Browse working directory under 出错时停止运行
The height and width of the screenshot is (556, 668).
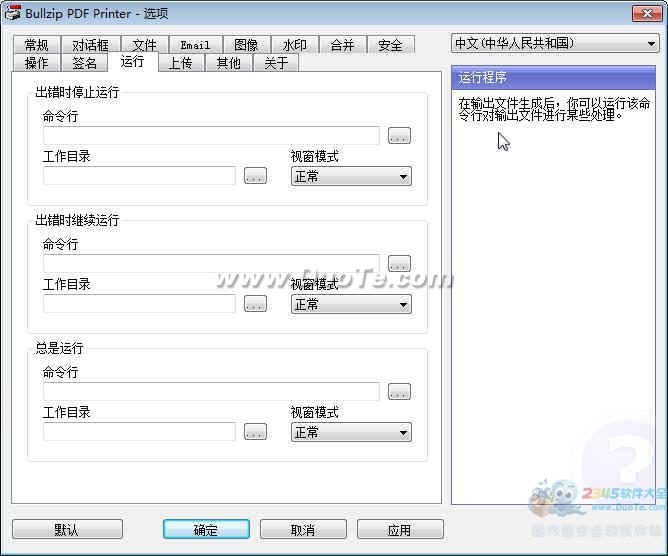(x=255, y=176)
